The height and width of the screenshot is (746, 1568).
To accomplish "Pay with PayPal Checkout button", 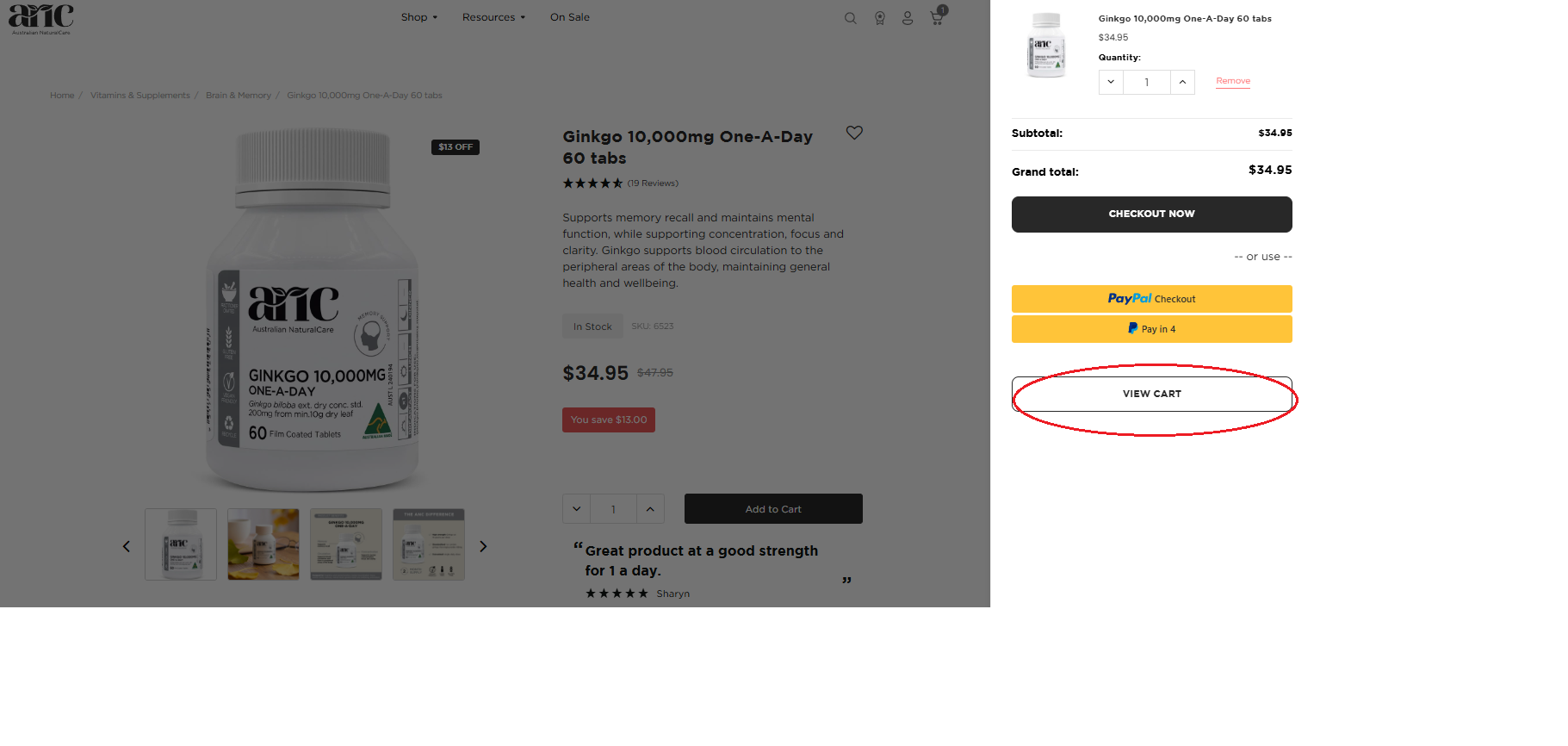I will tap(1151, 299).
